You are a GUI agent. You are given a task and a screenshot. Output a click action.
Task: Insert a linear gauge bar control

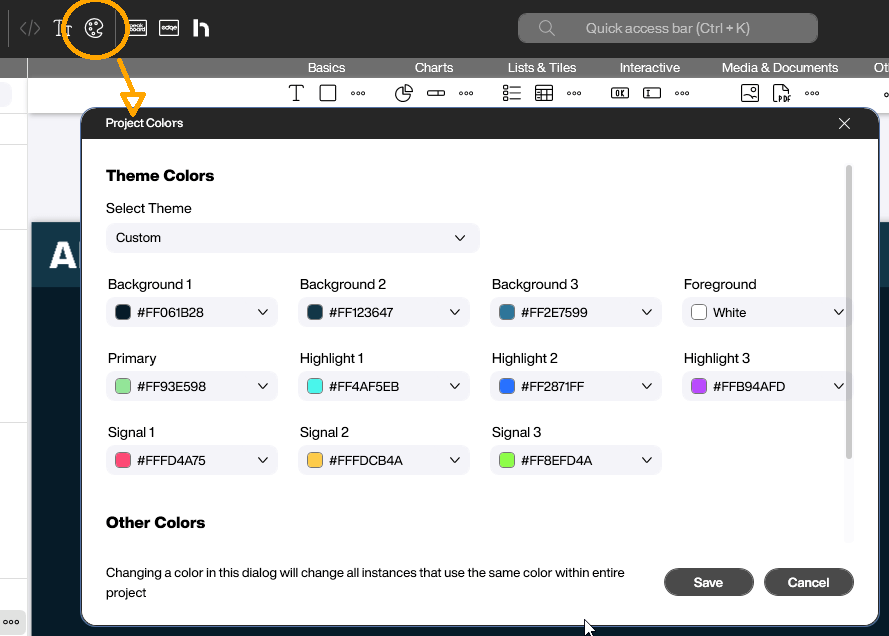(436, 93)
